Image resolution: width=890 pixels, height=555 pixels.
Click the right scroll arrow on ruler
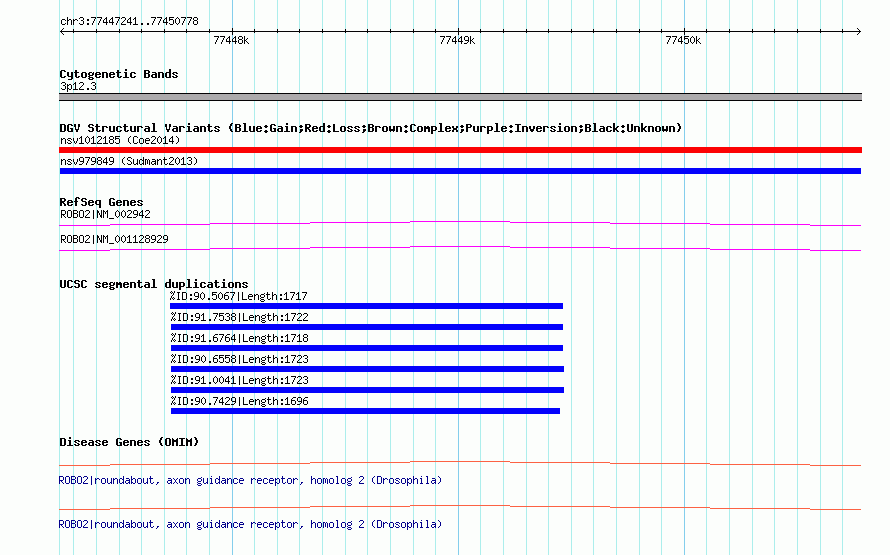(858, 32)
